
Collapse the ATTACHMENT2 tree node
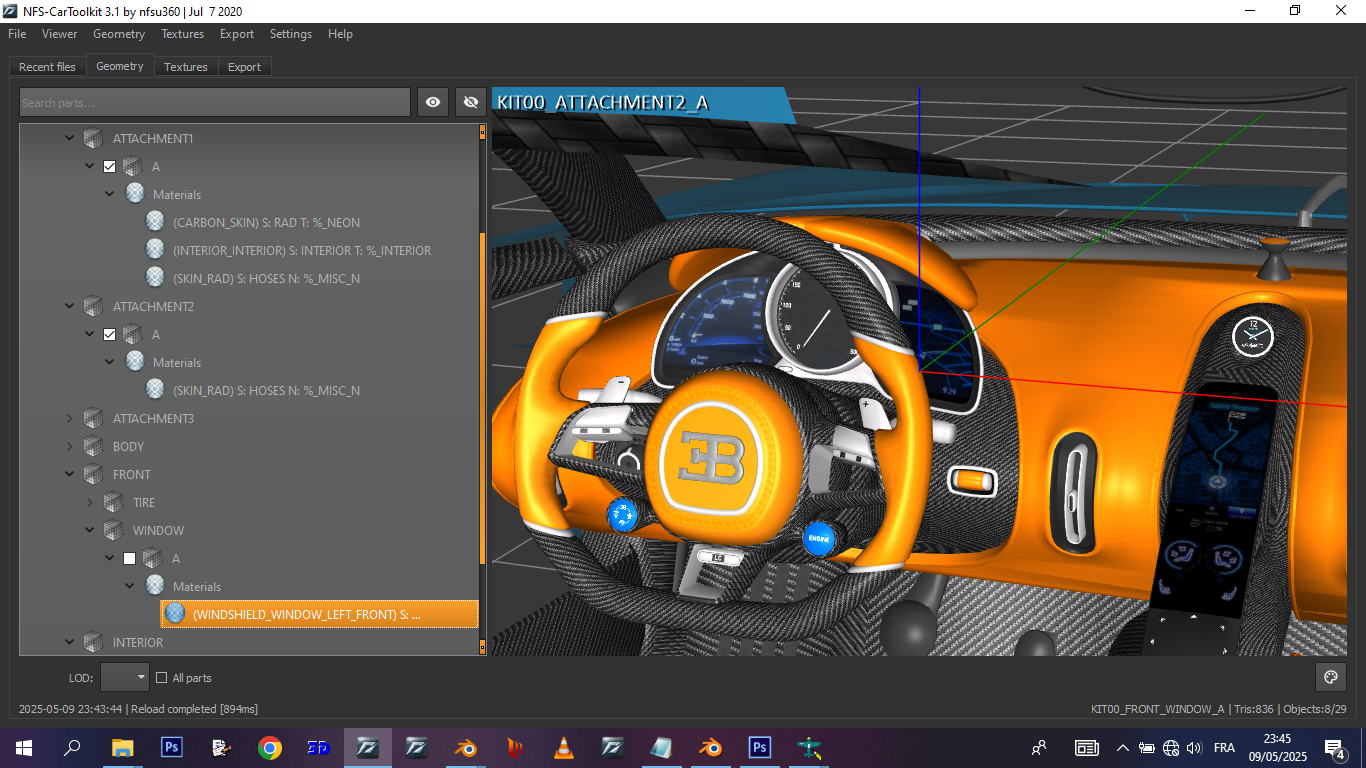pos(69,306)
